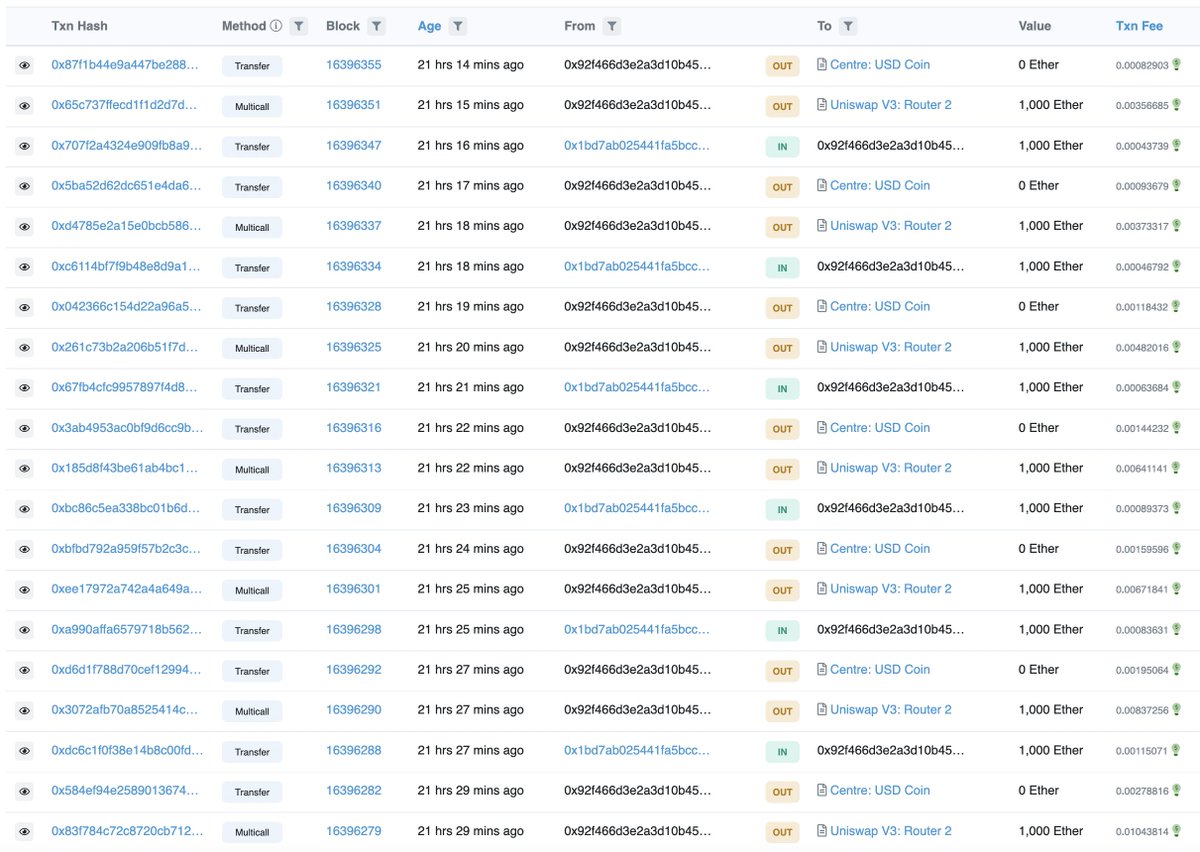1200x852 pixels.
Task: Click the eye preview icon on transaction 0x87f1b44e
Action: [x=24, y=65]
